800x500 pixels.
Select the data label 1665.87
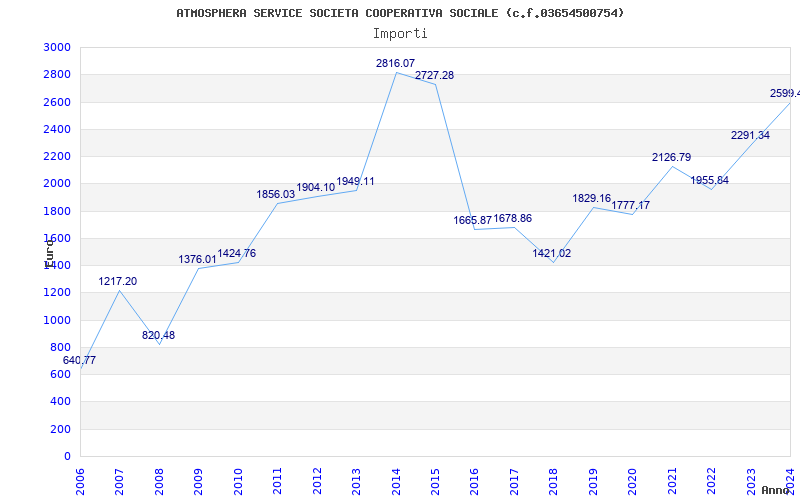tap(472, 220)
